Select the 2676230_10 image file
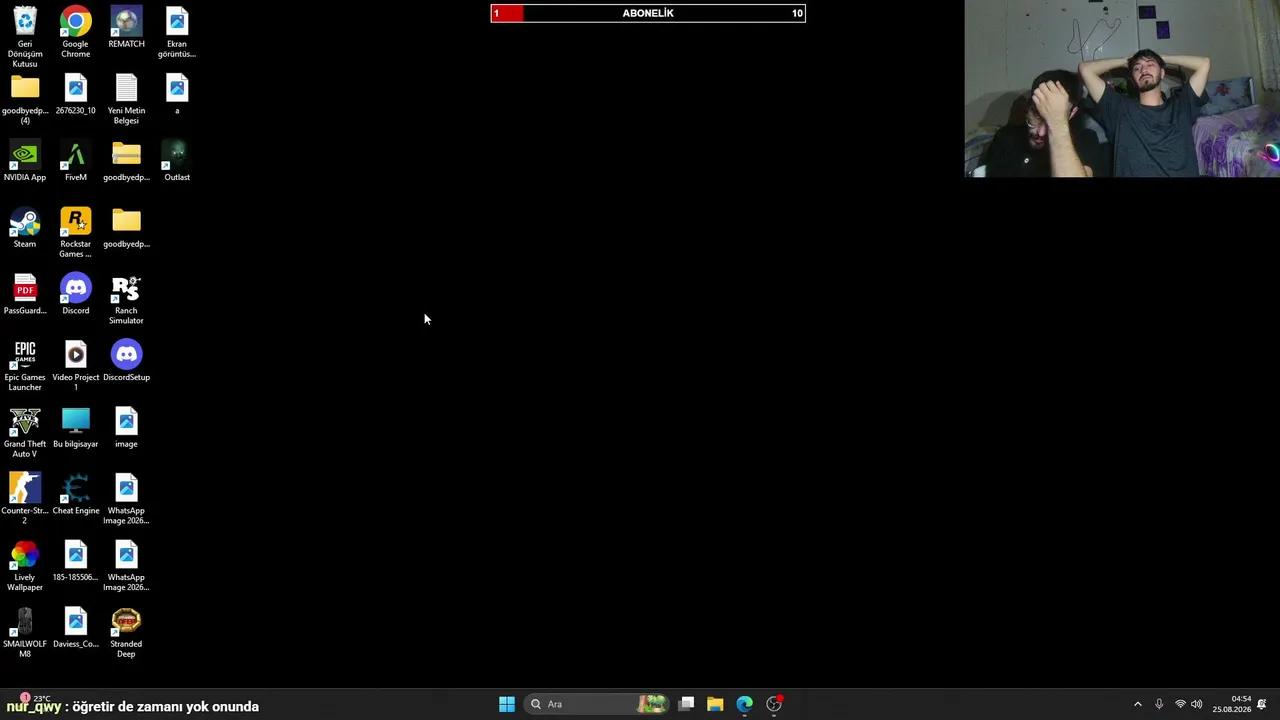Viewport: 1280px width, 720px height. coord(76,94)
